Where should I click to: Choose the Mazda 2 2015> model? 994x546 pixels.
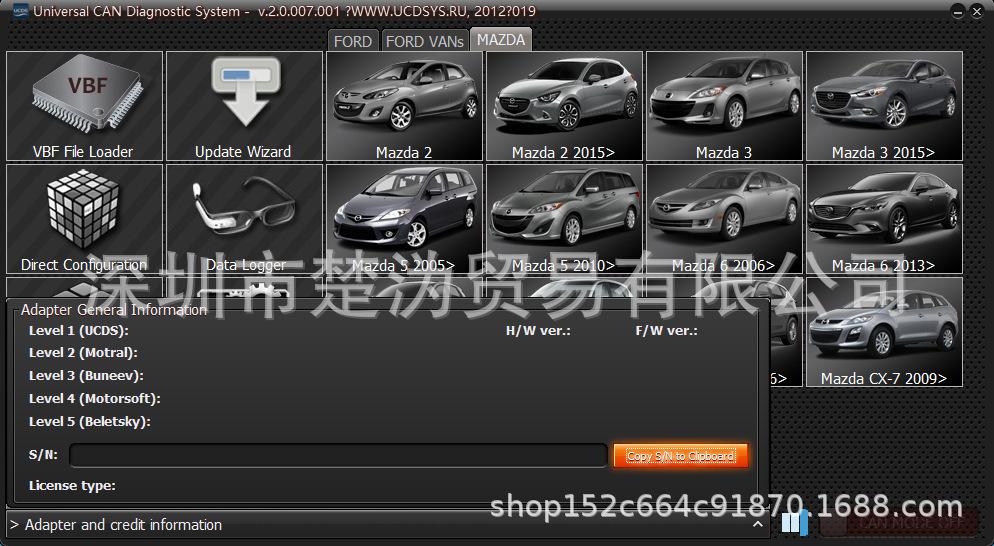point(564,106)
